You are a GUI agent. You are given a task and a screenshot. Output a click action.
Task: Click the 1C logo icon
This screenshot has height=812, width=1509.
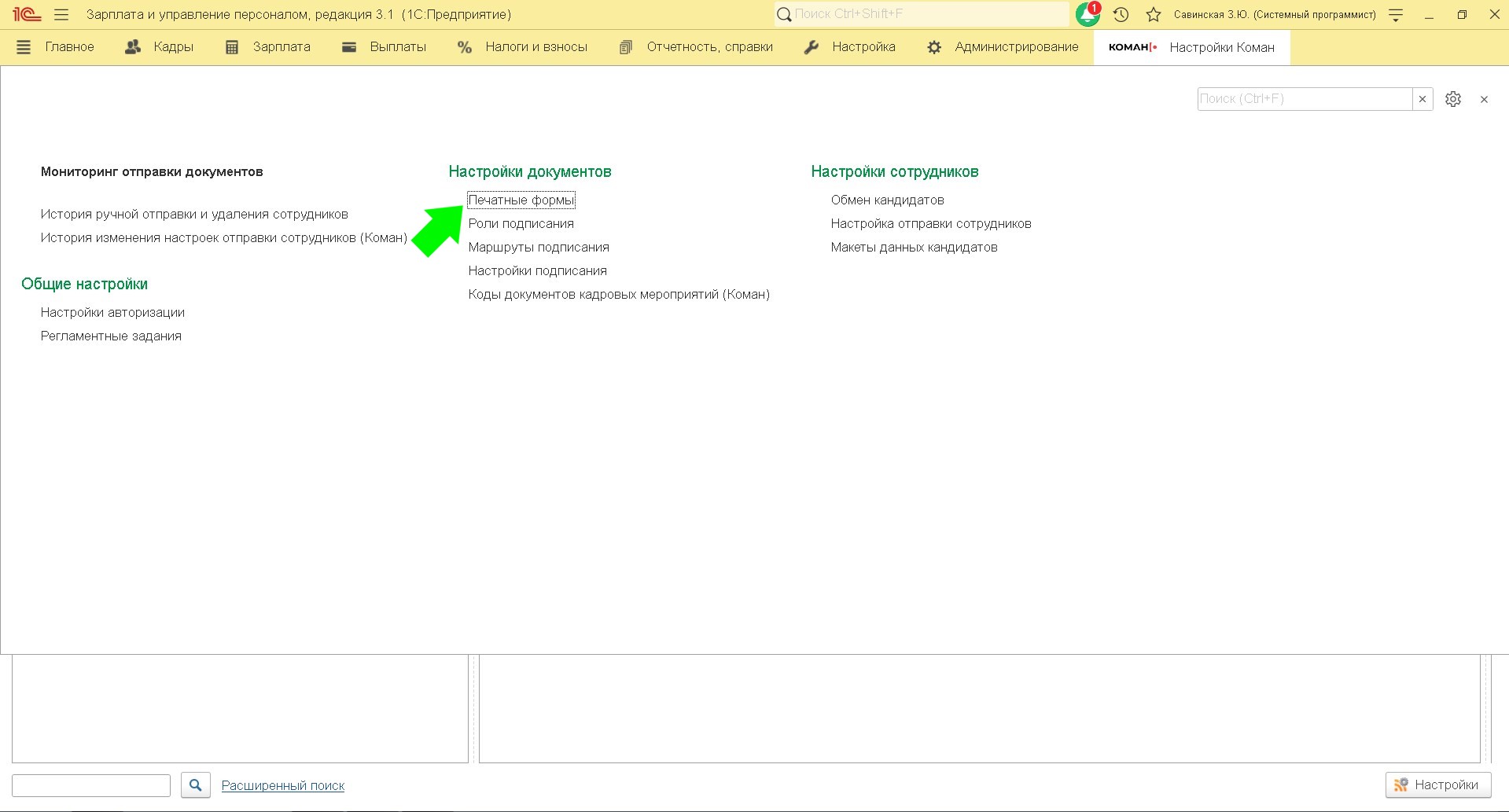[26, 15]
